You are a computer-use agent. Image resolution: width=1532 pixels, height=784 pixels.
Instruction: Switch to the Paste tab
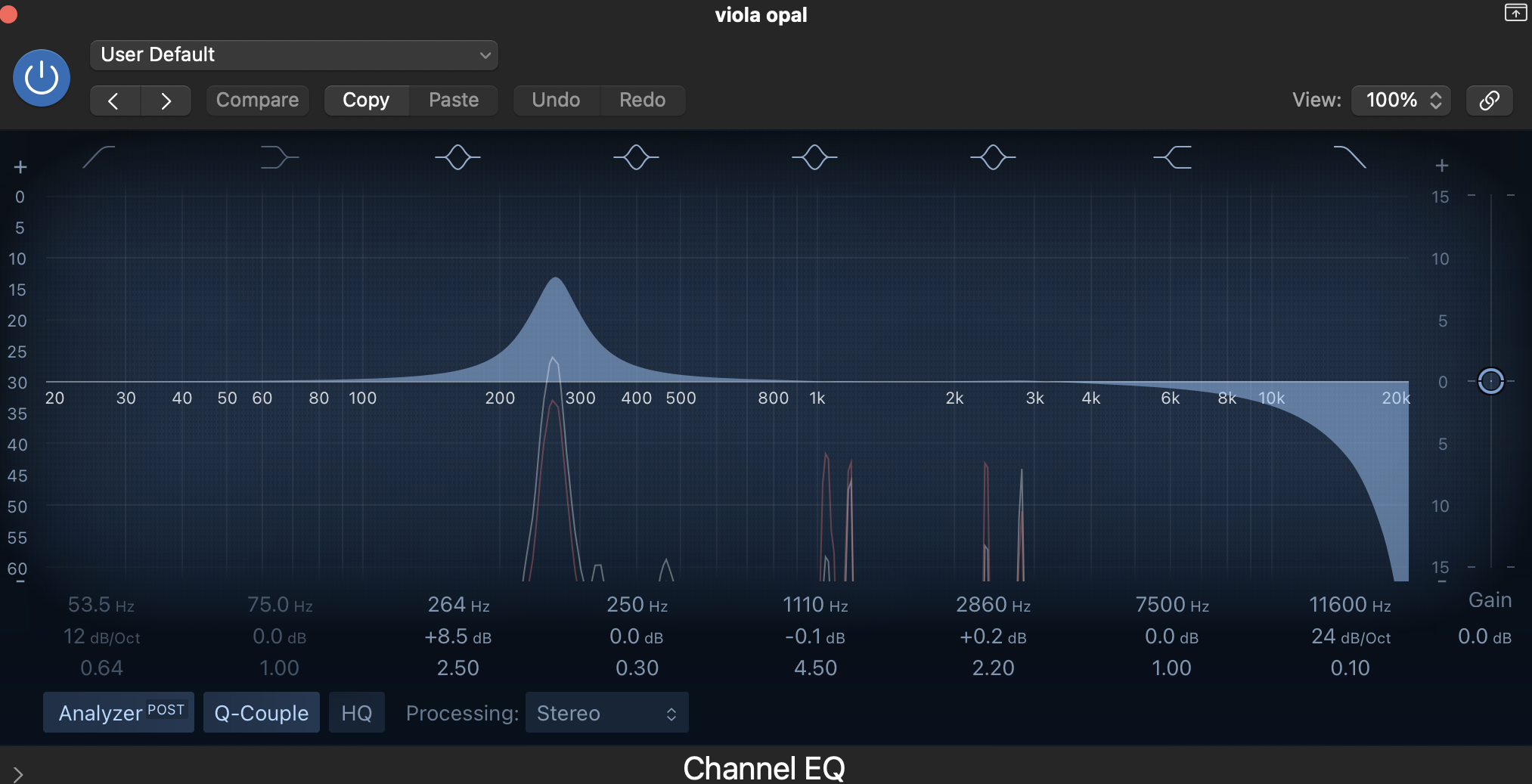453,99
